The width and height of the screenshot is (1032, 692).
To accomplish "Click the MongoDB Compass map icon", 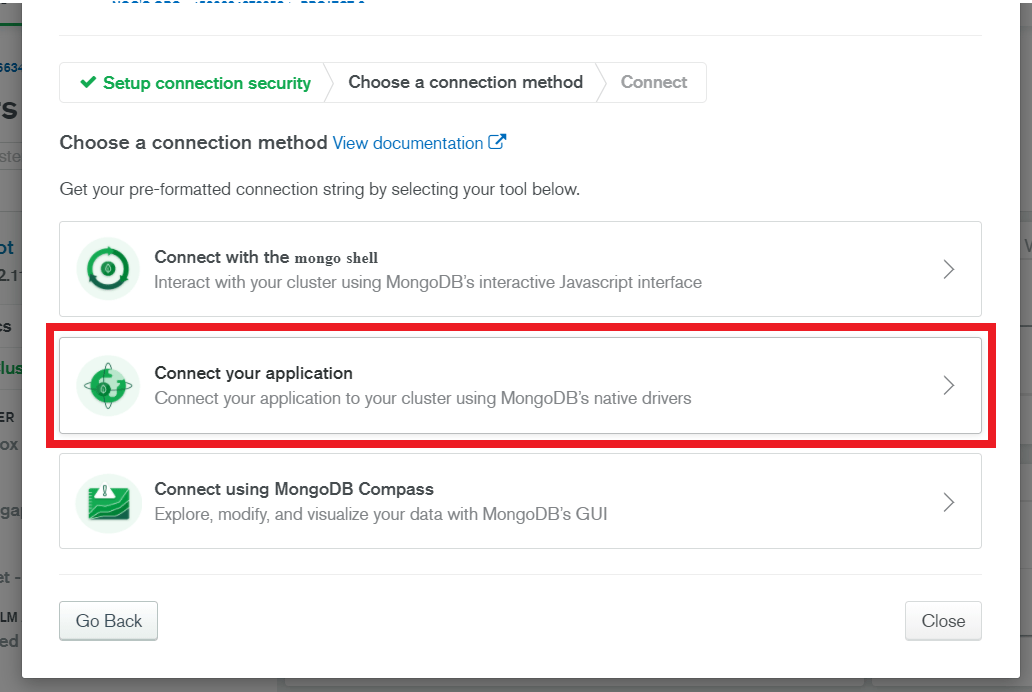I will pyautogui.click(x=108, y=502).
